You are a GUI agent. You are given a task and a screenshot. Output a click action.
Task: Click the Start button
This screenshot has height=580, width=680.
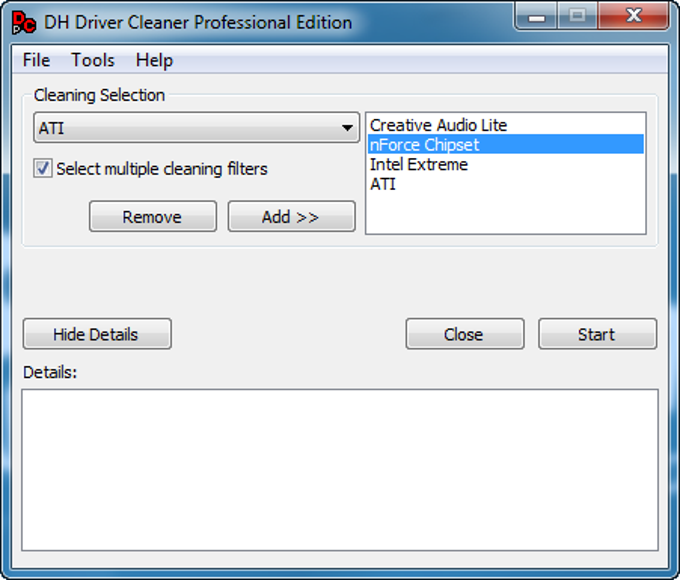(x=598, y=334)
